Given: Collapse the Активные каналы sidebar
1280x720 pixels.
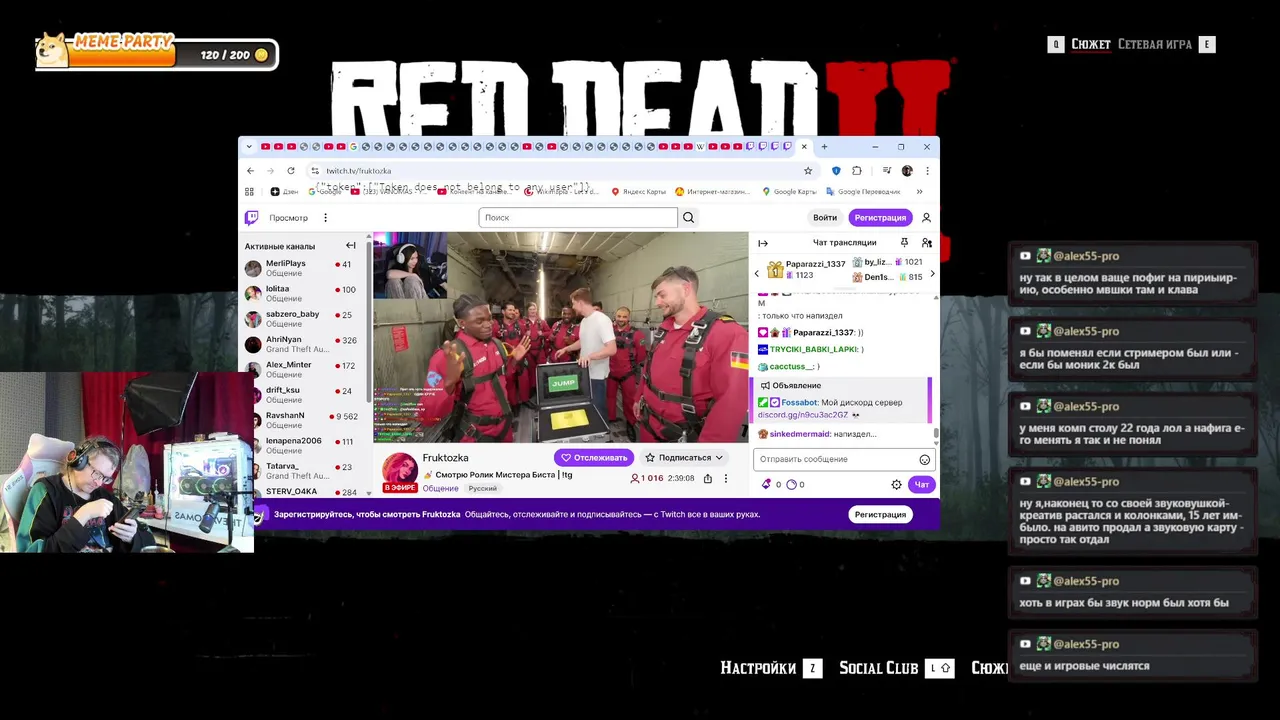Looking at the screenshot, I should pos(351,246).
